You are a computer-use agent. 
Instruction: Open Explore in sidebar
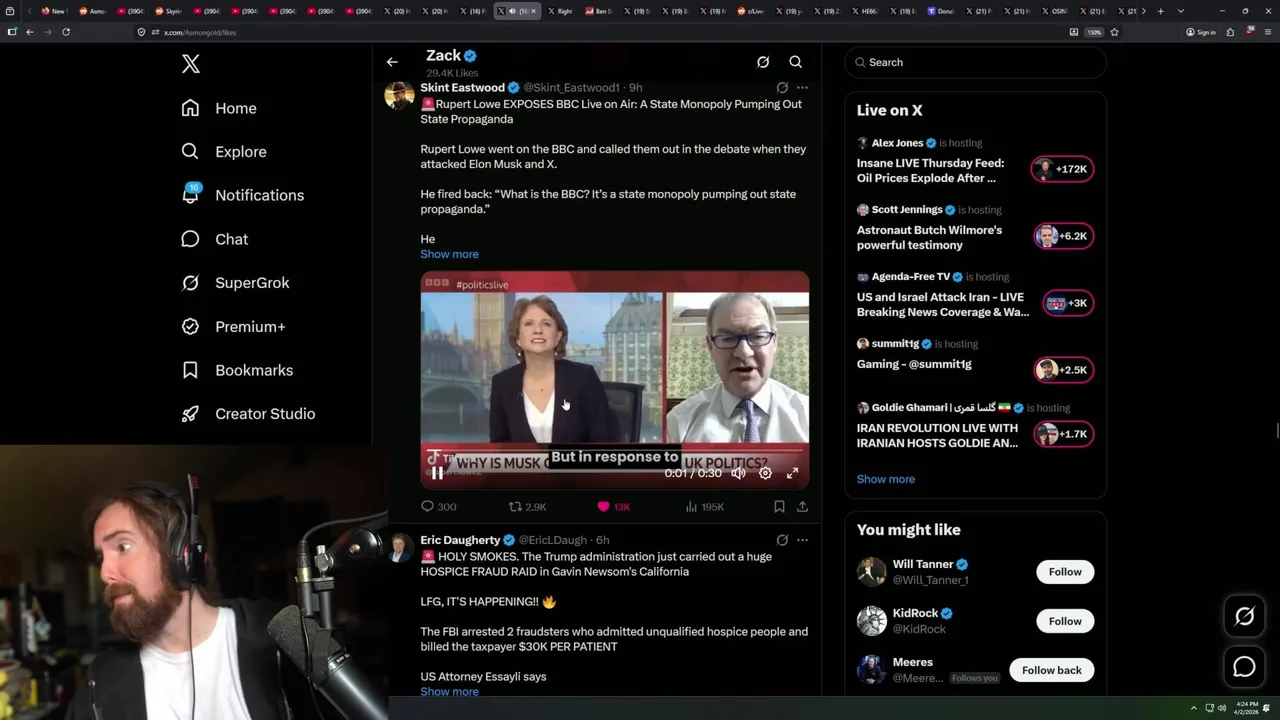224,152
